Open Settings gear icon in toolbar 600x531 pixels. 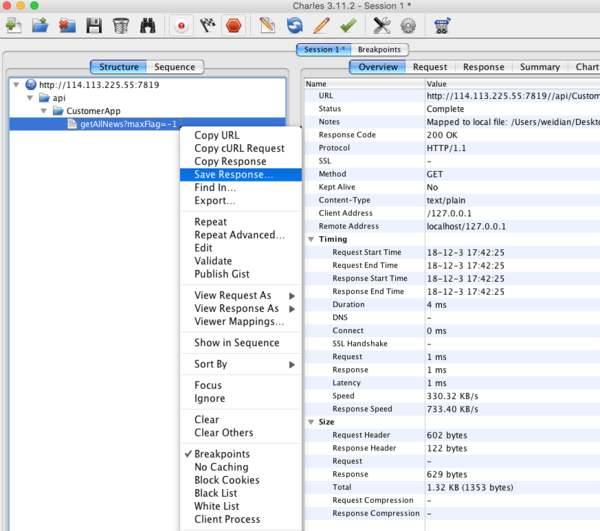(408, 26)
